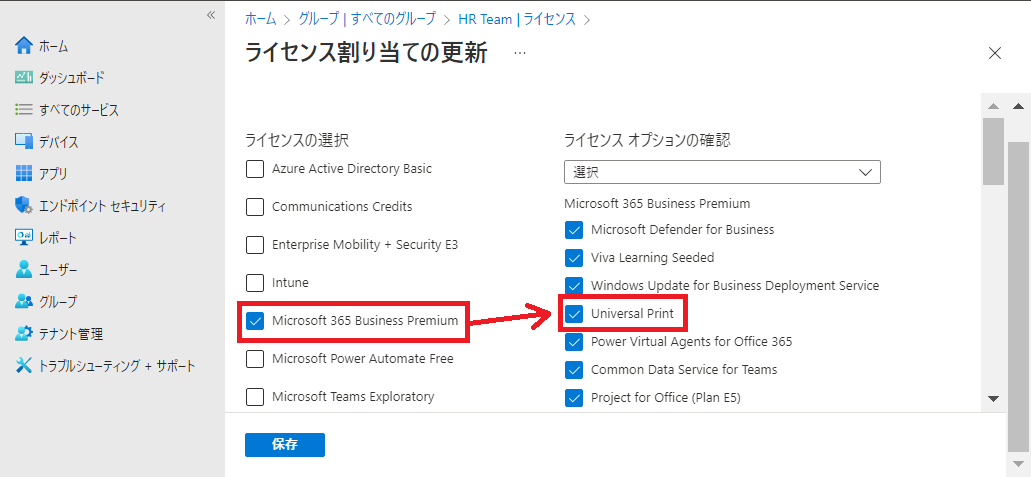
Task: Click the Reports icon in sidebar
Action: click(23, 238)
